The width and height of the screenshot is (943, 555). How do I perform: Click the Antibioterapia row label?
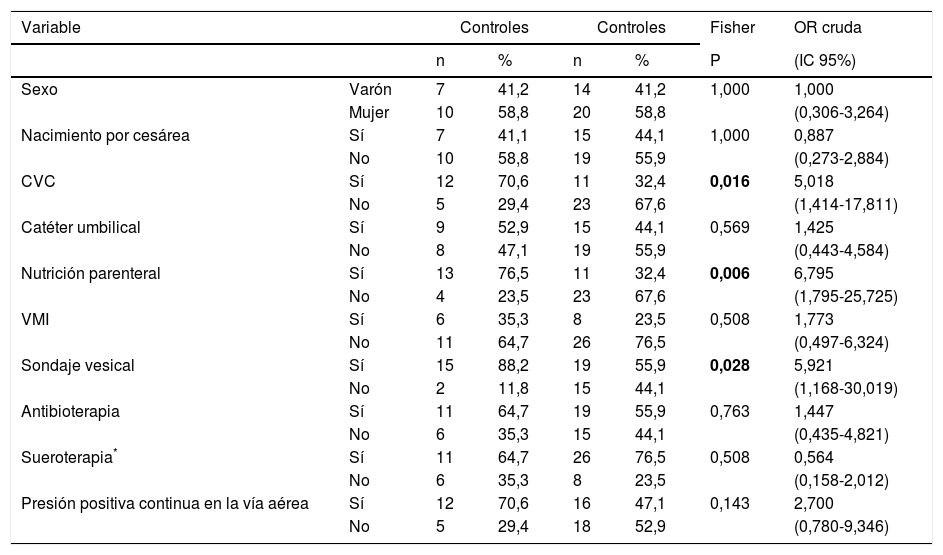pyautogui.click(x=69, y=411)
